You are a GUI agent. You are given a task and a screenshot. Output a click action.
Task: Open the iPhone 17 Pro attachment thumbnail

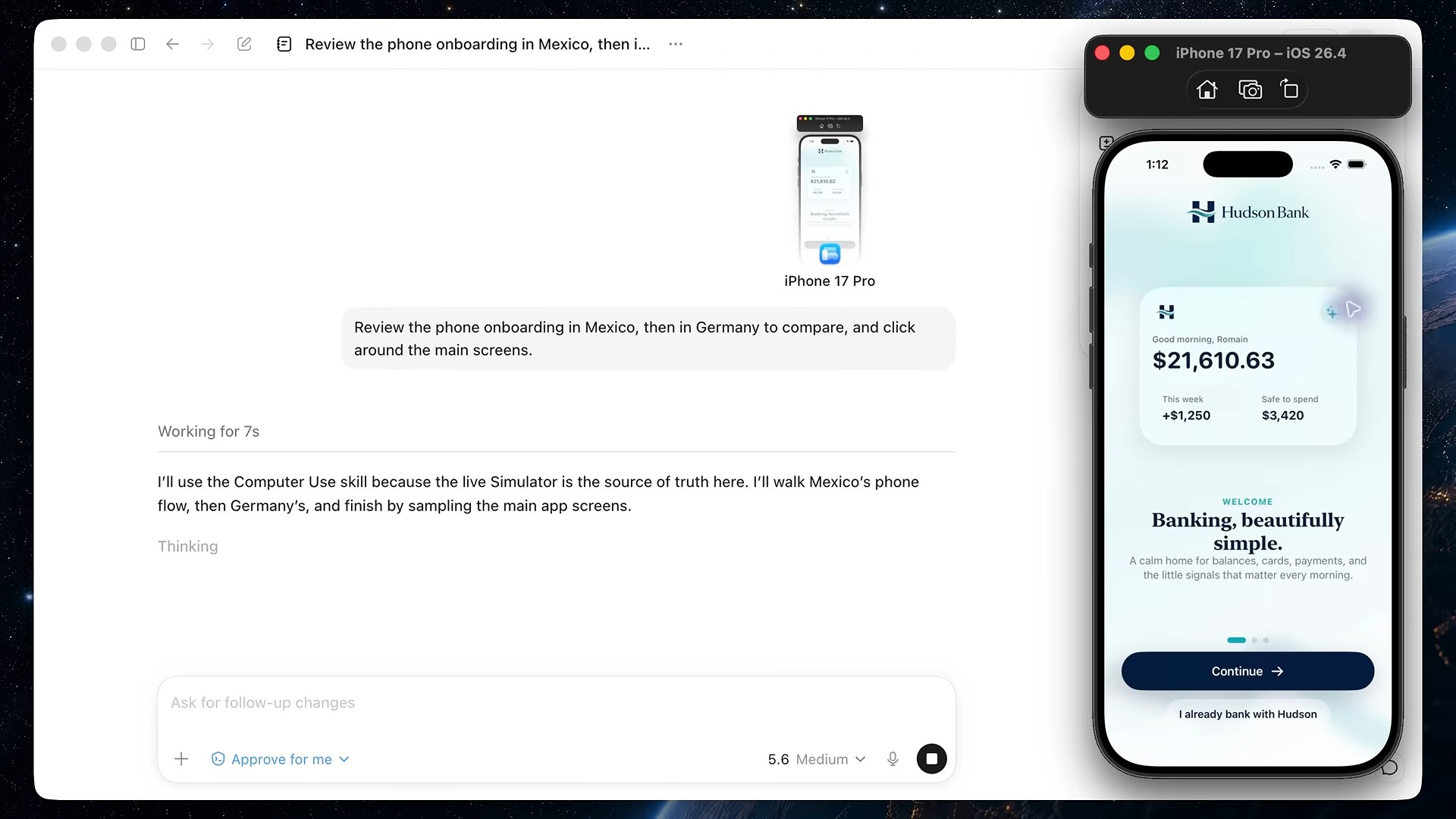click(x=830, y=190)
